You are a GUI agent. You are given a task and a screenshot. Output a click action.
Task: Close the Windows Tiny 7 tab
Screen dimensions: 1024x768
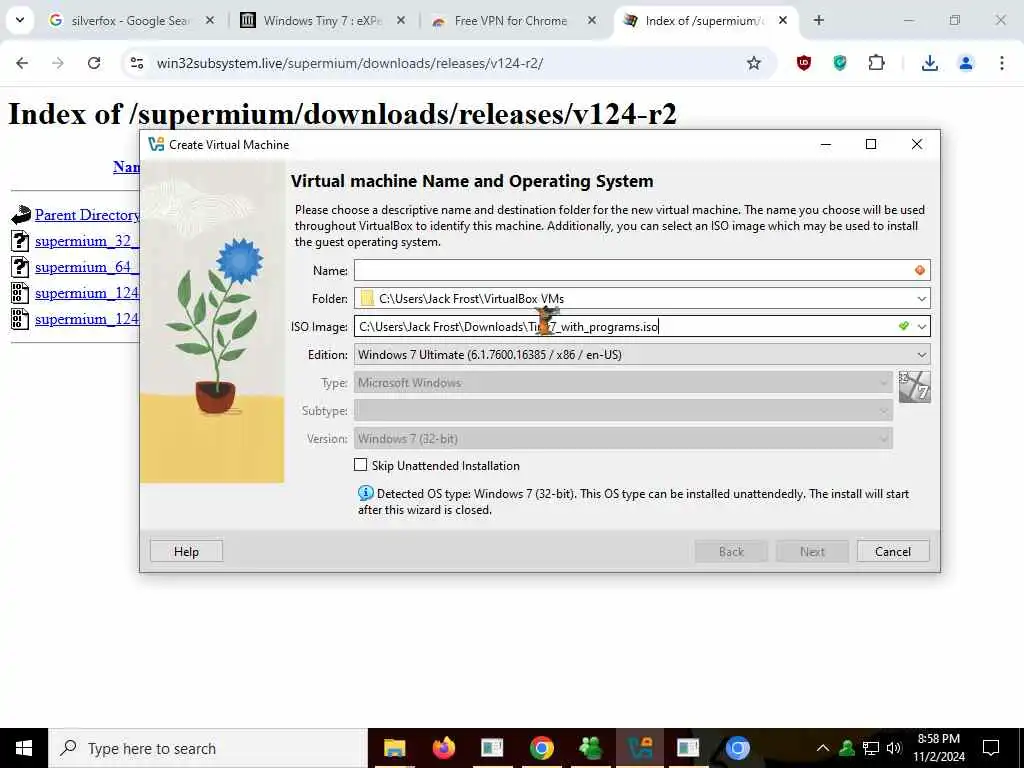click(400, 20)
